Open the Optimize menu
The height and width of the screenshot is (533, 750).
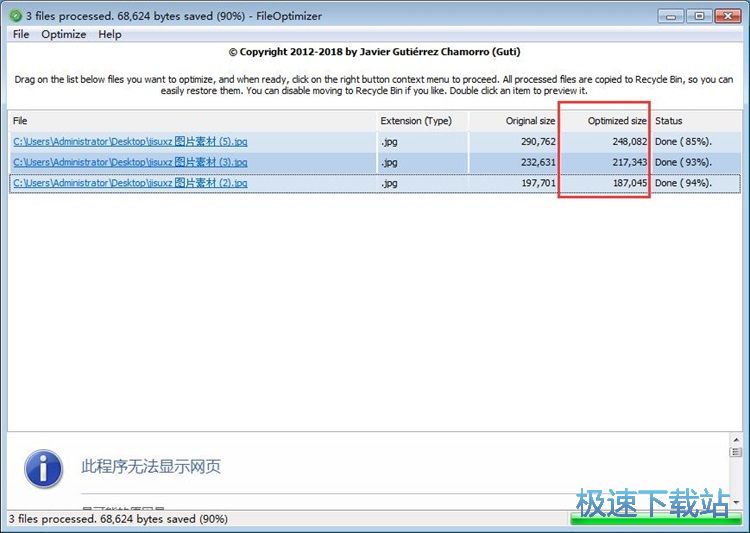64,34
